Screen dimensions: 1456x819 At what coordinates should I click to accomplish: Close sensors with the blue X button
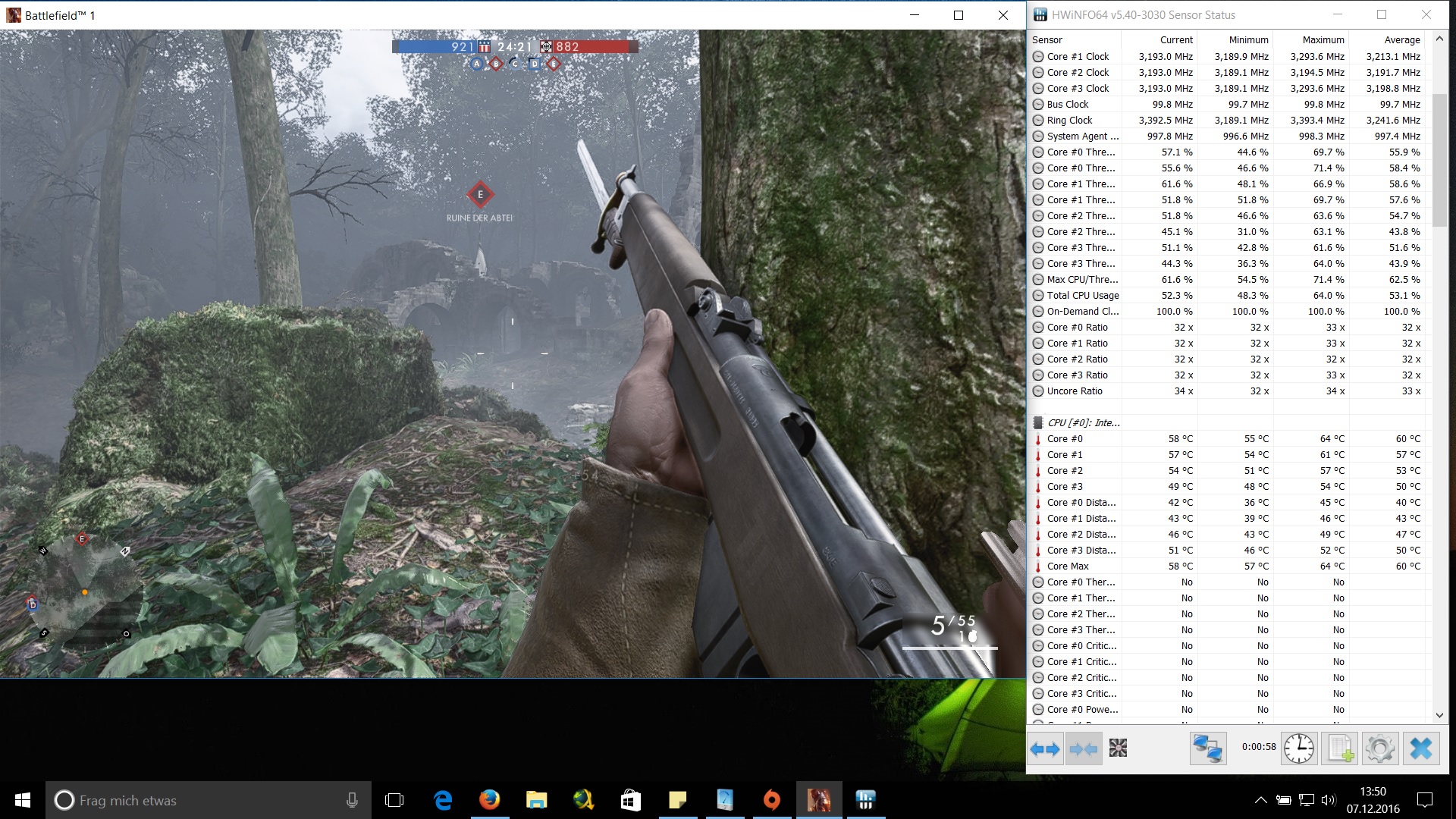[1420, 748]
